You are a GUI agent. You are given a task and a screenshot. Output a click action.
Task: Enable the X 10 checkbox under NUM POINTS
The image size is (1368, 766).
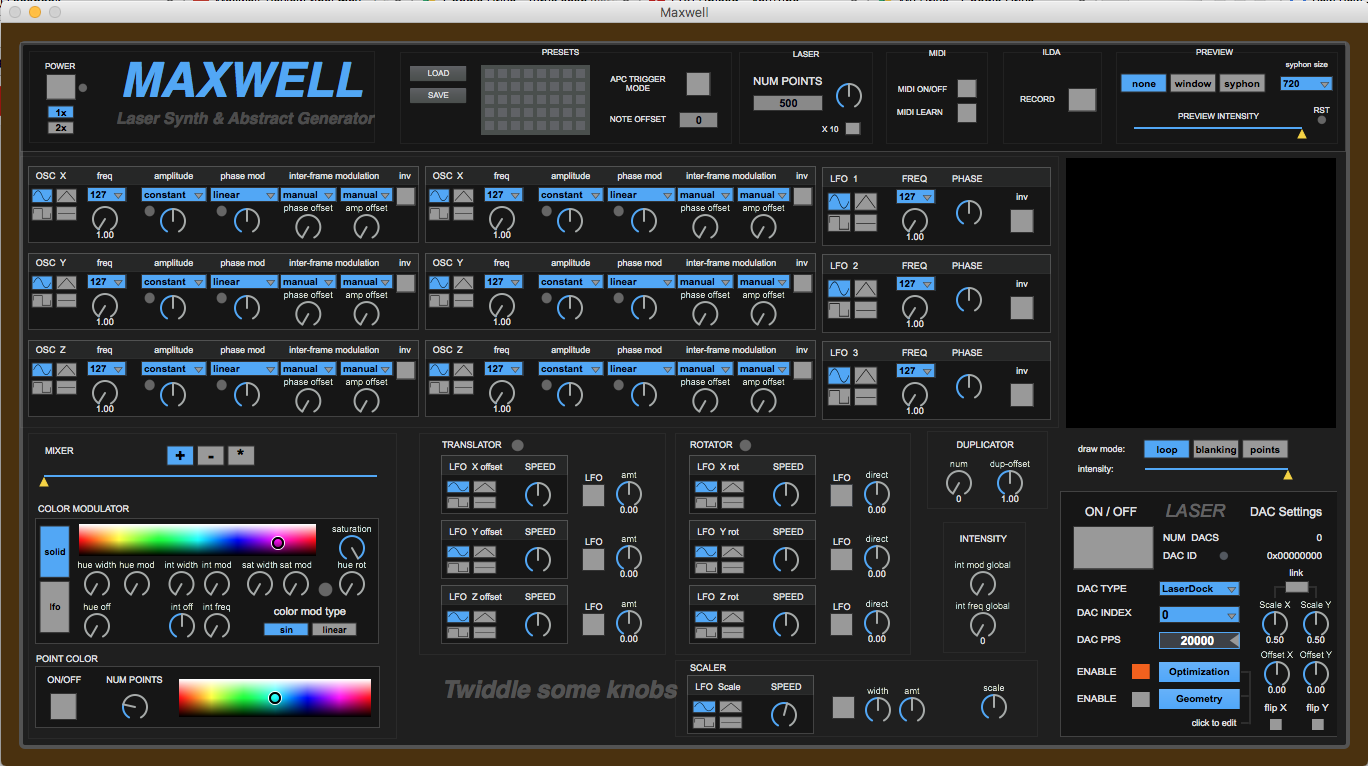point(852,128)
